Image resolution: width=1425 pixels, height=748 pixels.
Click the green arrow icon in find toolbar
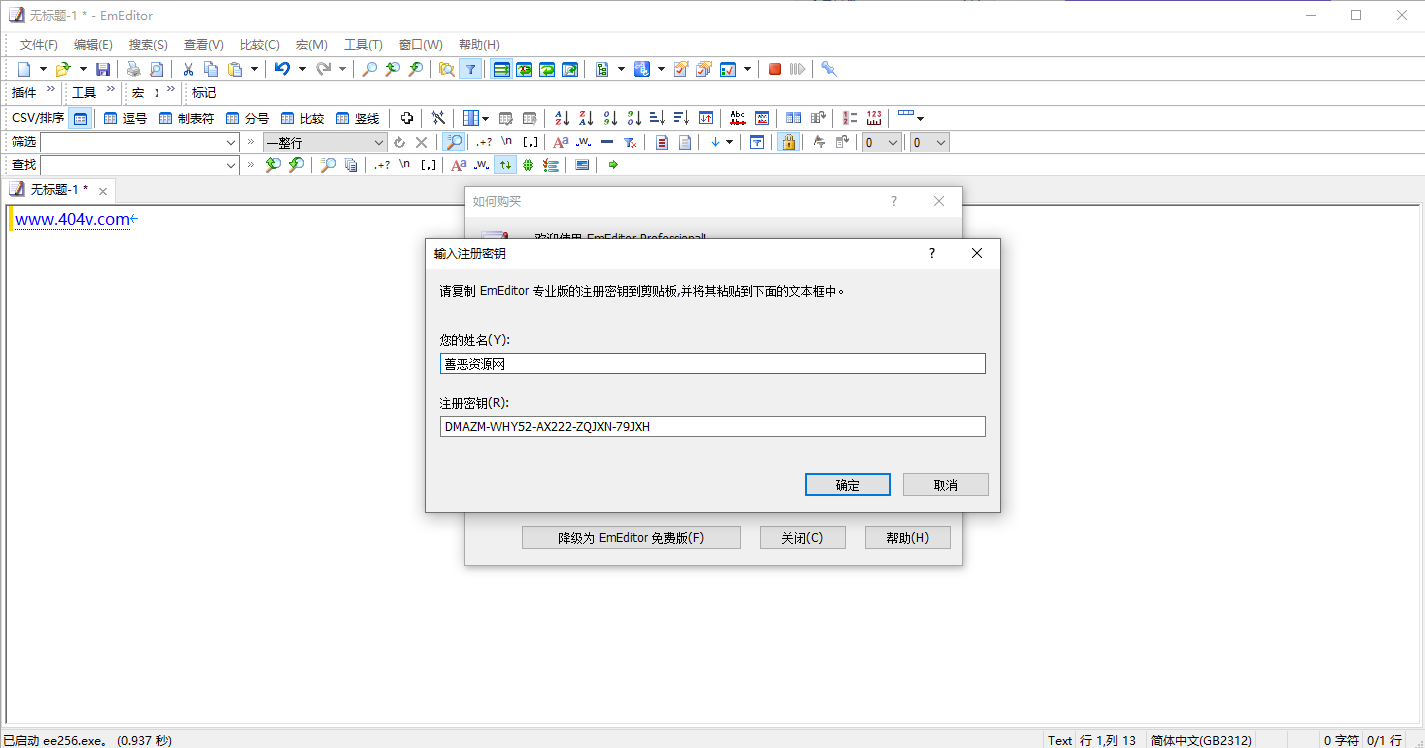coord(613,165)
